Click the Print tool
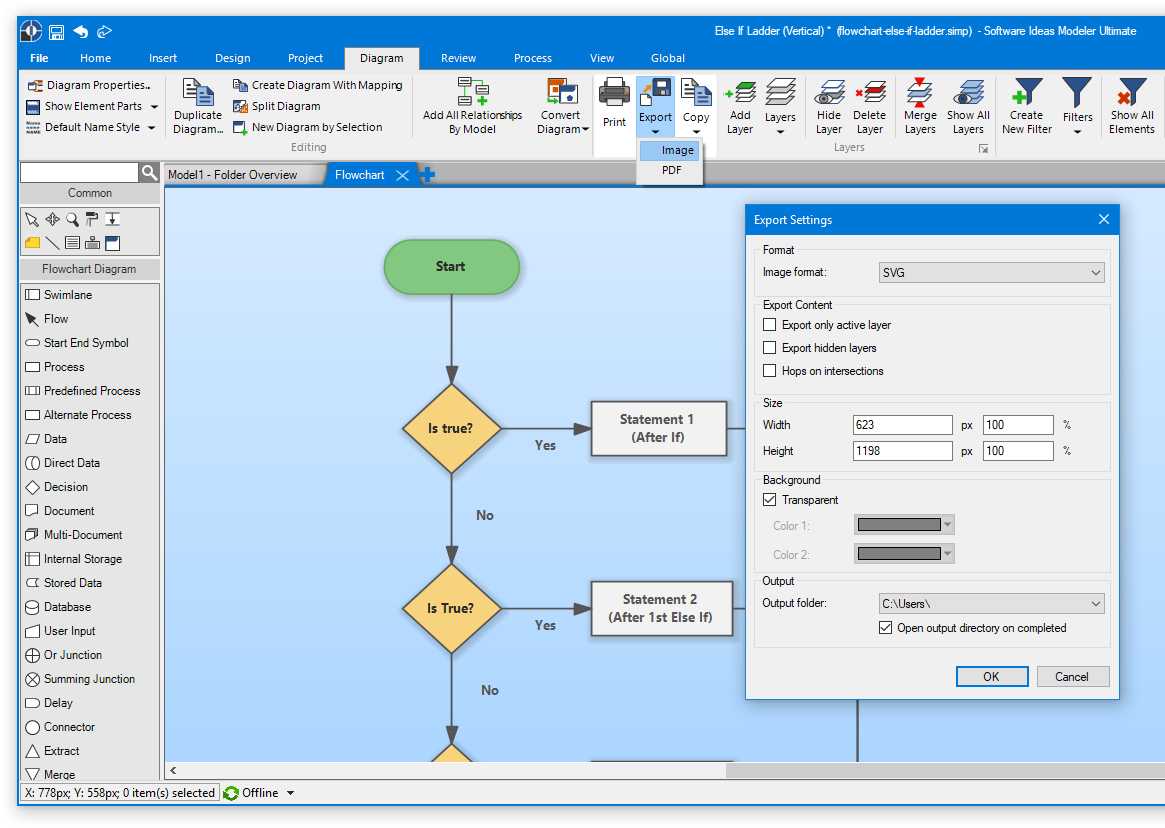Screen dimensions: 1165x828 click(614, 105)
